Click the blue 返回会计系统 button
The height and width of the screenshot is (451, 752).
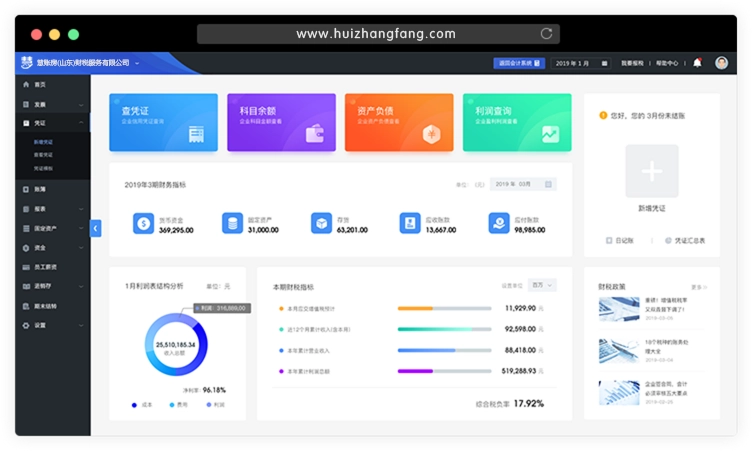[x=519, y=63]
